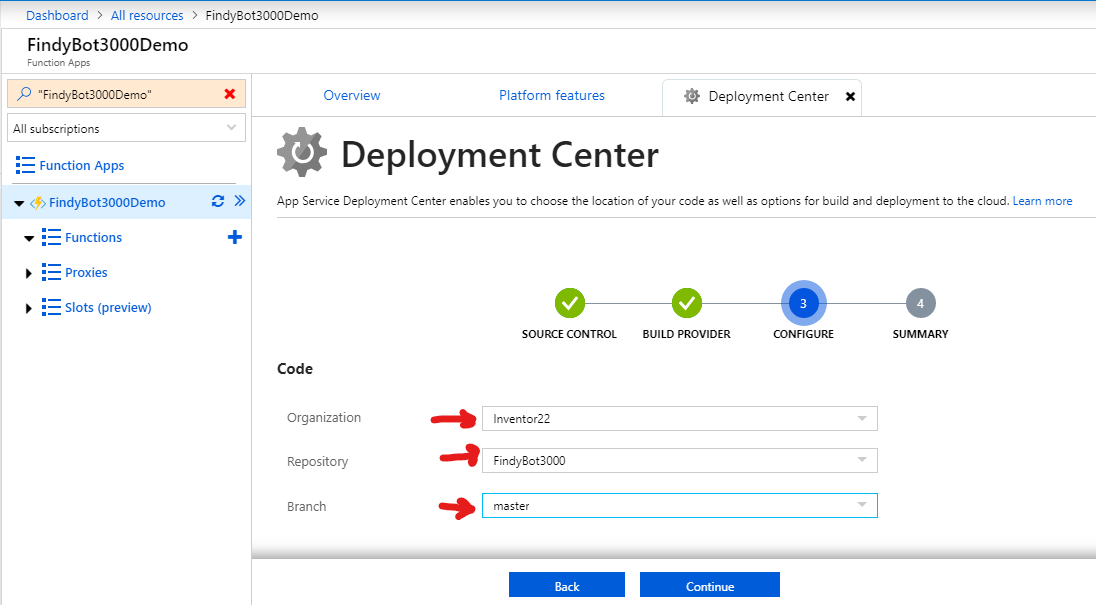Click the search magnifier icon in sidebar
The width and height of the screenshot is (1096, 605).
tap(24, 94)
